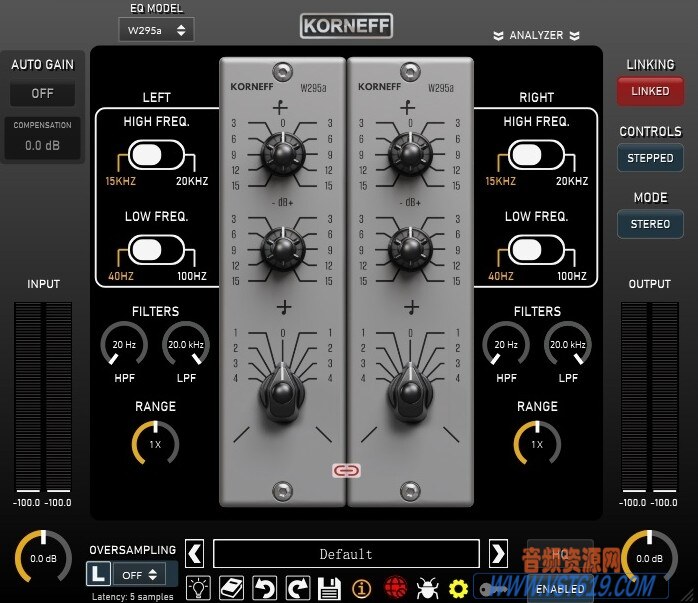Click the red globe website icon
The height and width of the screenshot is (603, 698).
click(x=395, y=588)
